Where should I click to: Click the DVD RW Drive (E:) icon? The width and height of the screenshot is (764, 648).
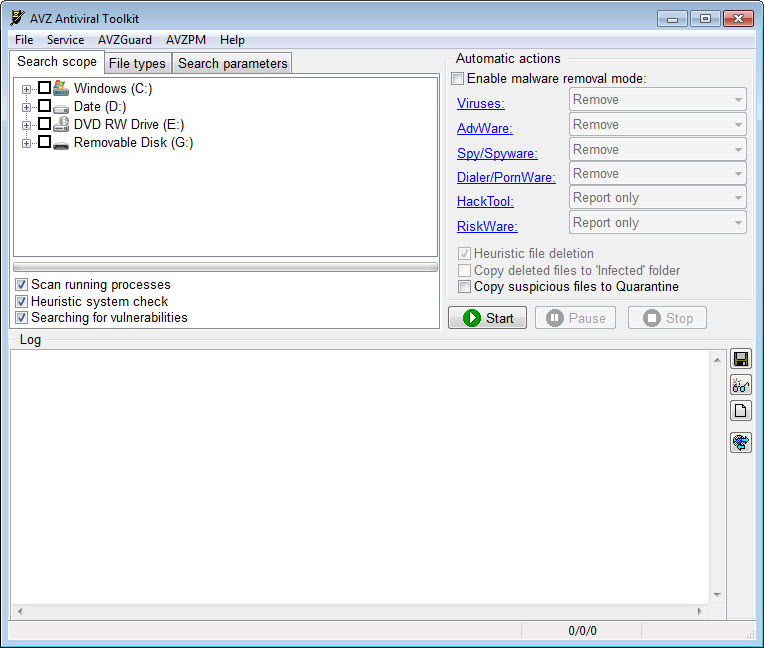click(61, 124)
